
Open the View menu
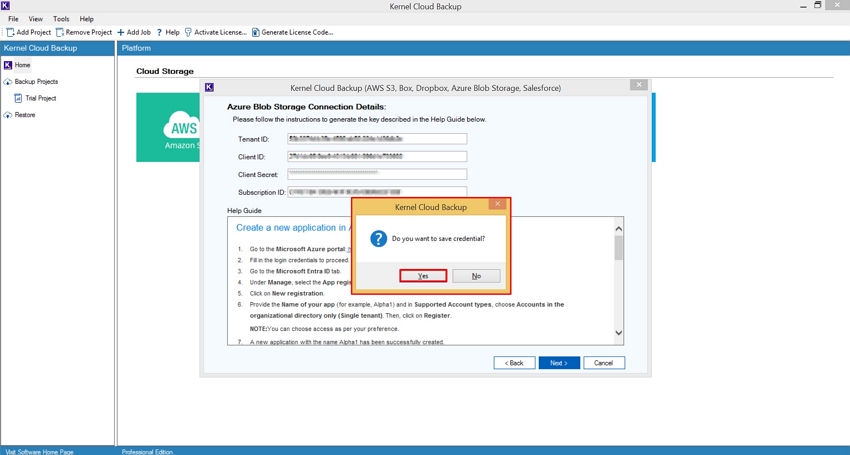pyautogui.click(x=36, y=18)
